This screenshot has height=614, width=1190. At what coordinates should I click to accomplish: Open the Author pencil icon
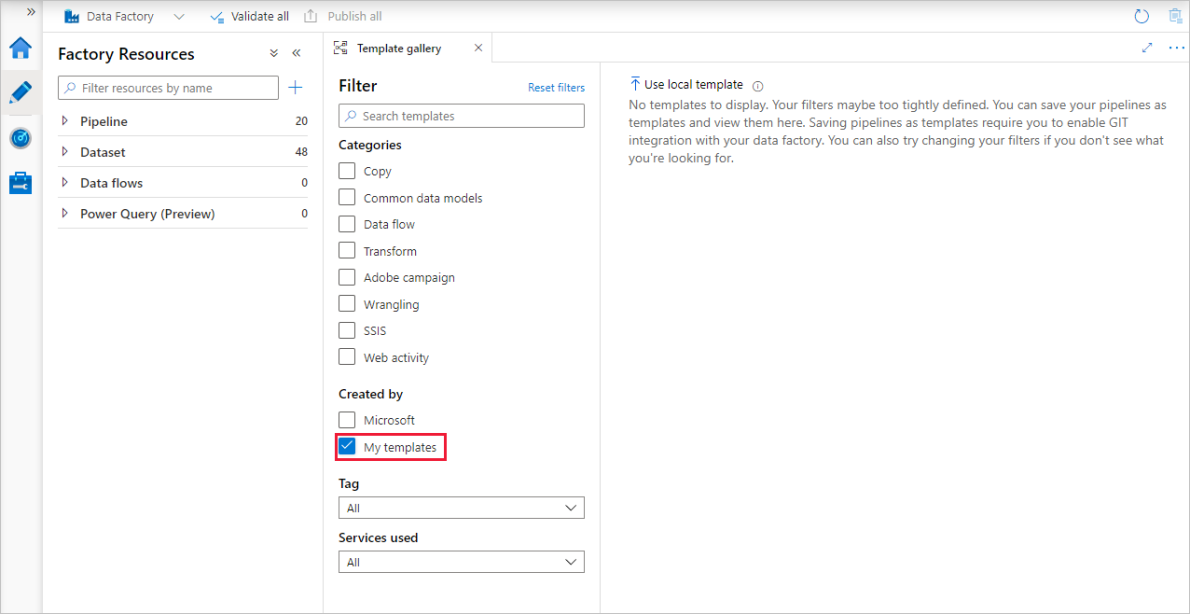[x=20, y=92]
